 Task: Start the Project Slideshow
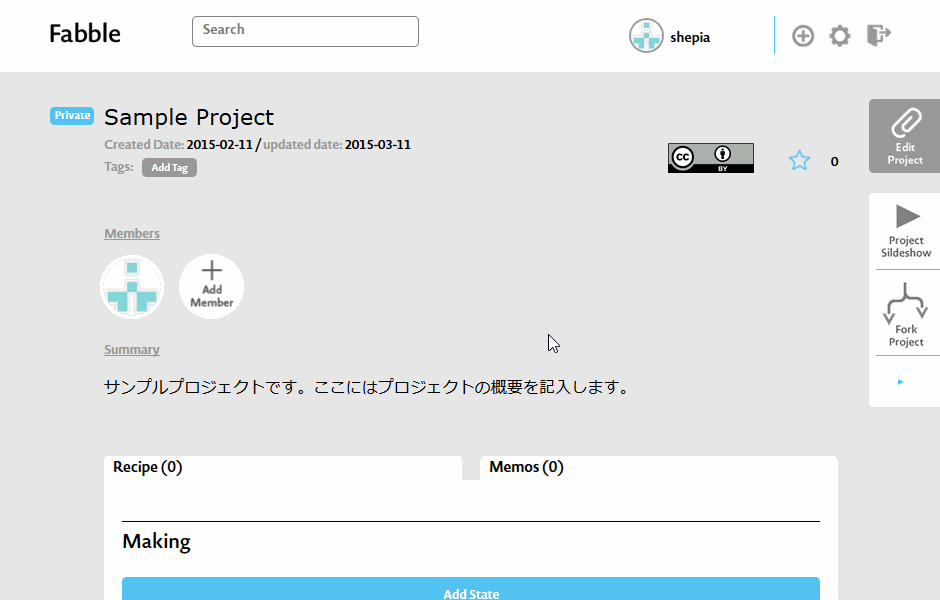click(x=906, y=231)
